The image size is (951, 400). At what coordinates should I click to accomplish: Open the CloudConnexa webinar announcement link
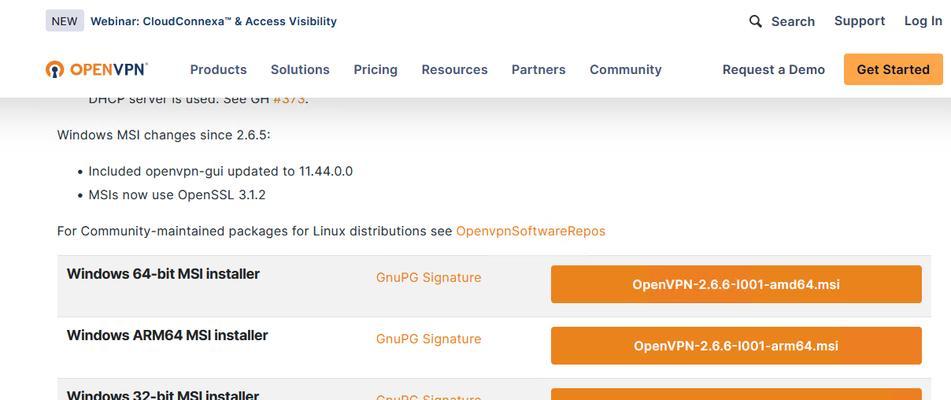(213, 21)
